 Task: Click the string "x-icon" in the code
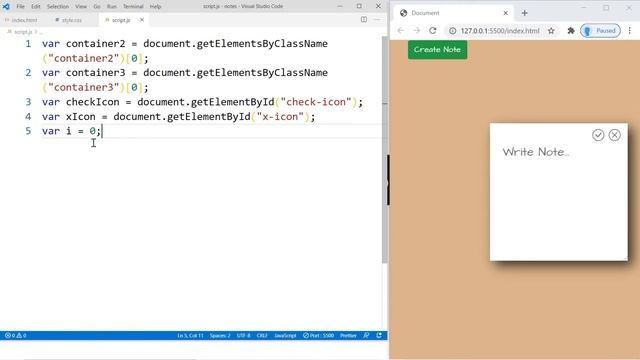[x=280, y=117]
